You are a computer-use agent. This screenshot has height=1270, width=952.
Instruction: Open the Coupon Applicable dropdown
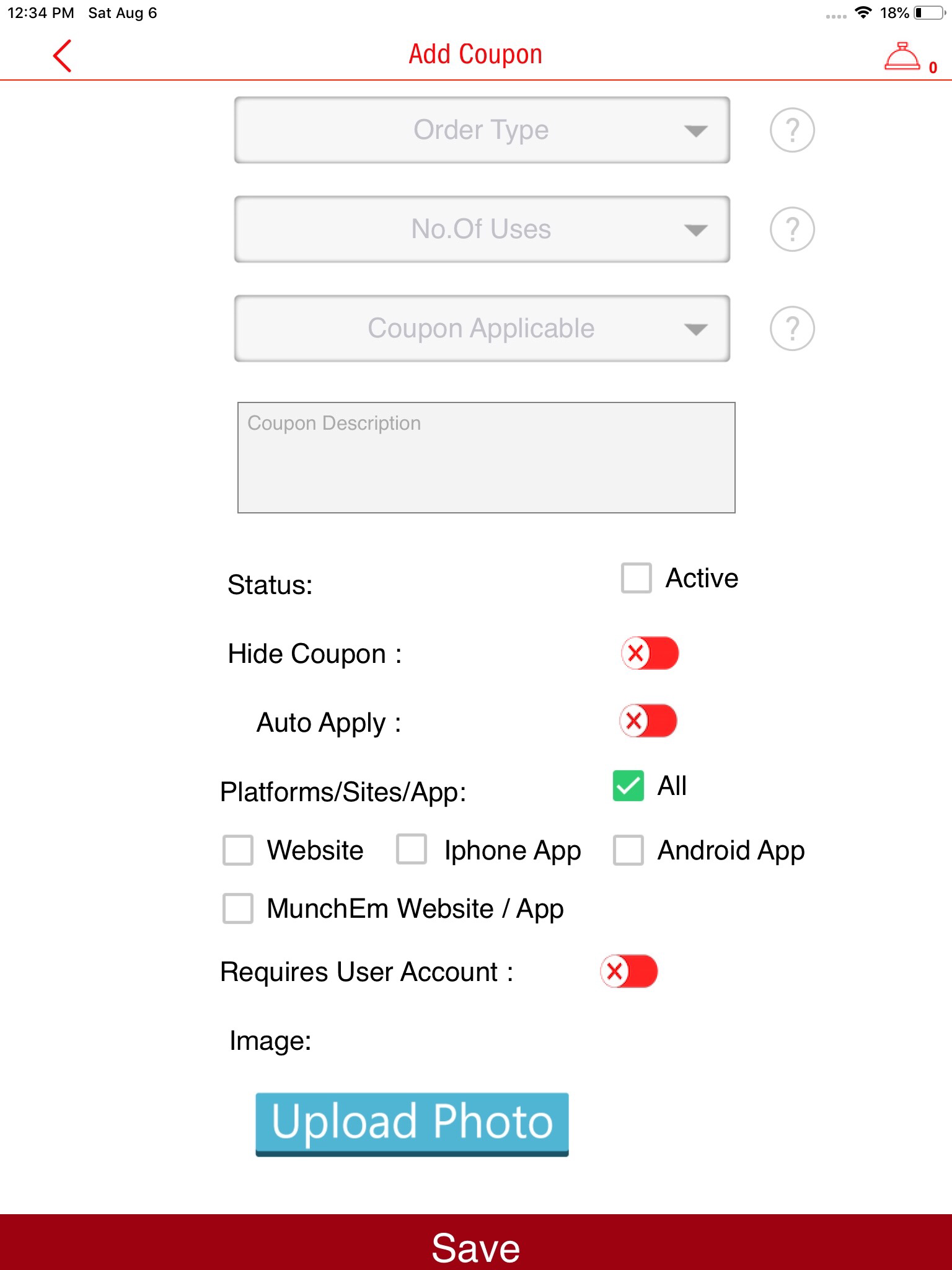click(x=482, y=329)
